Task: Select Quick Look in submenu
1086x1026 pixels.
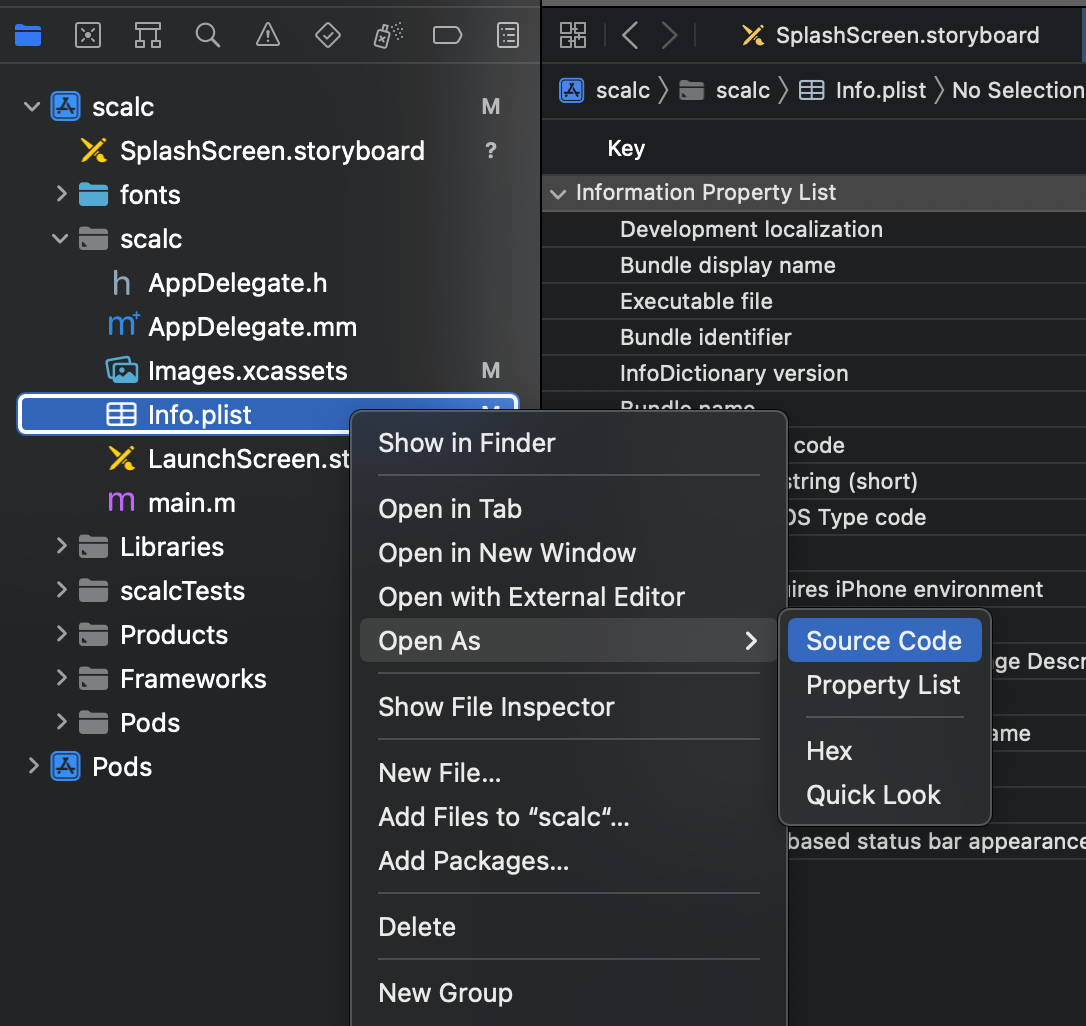Action: [884, 795]
